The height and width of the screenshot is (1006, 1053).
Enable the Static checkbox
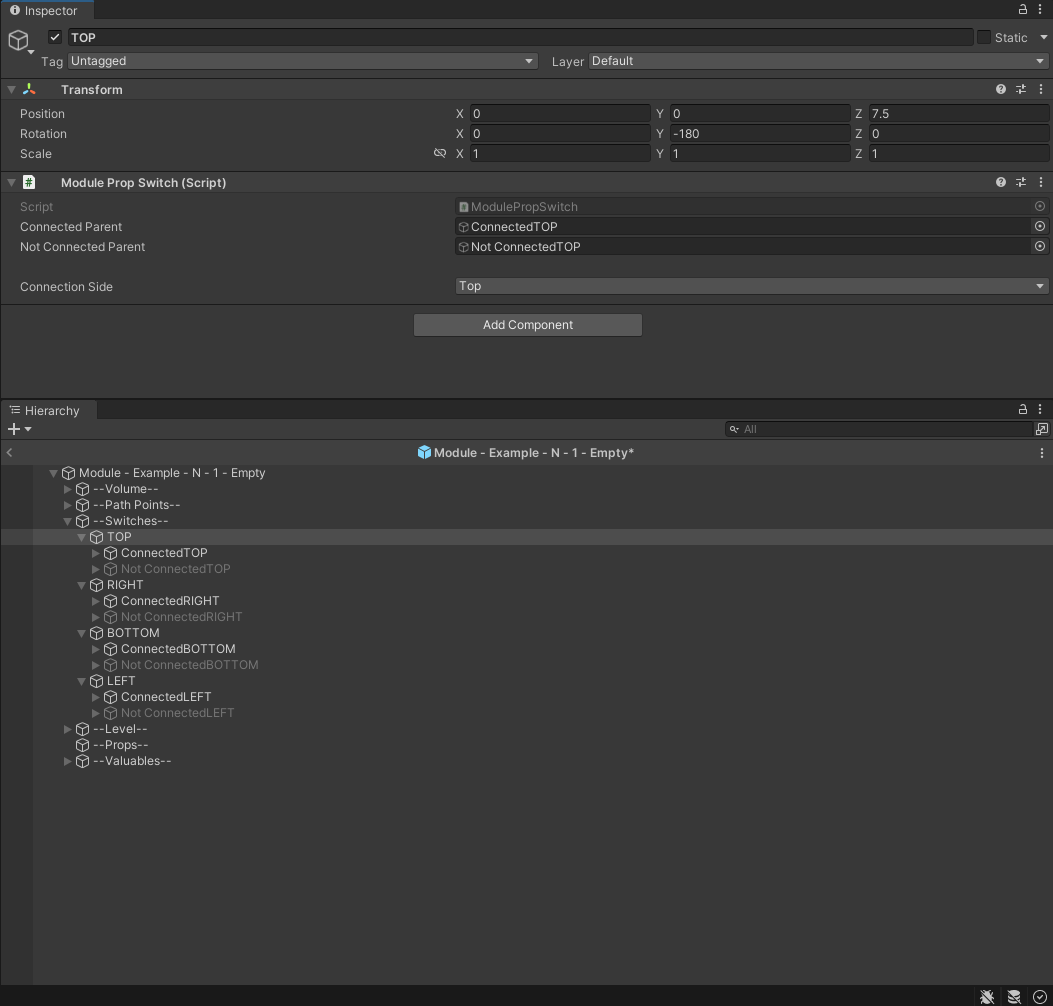[985, 37]
